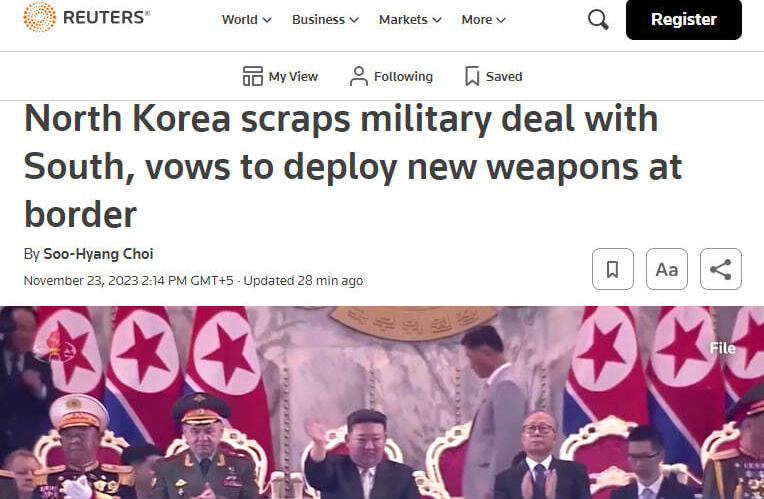Click the article's parade photo
The height and width of the screenshot is (499, 764).
(x=382, y=403)
